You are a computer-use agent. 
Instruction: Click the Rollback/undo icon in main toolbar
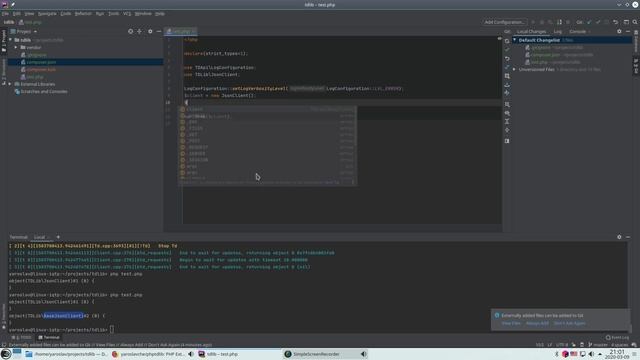pos(616,22)
